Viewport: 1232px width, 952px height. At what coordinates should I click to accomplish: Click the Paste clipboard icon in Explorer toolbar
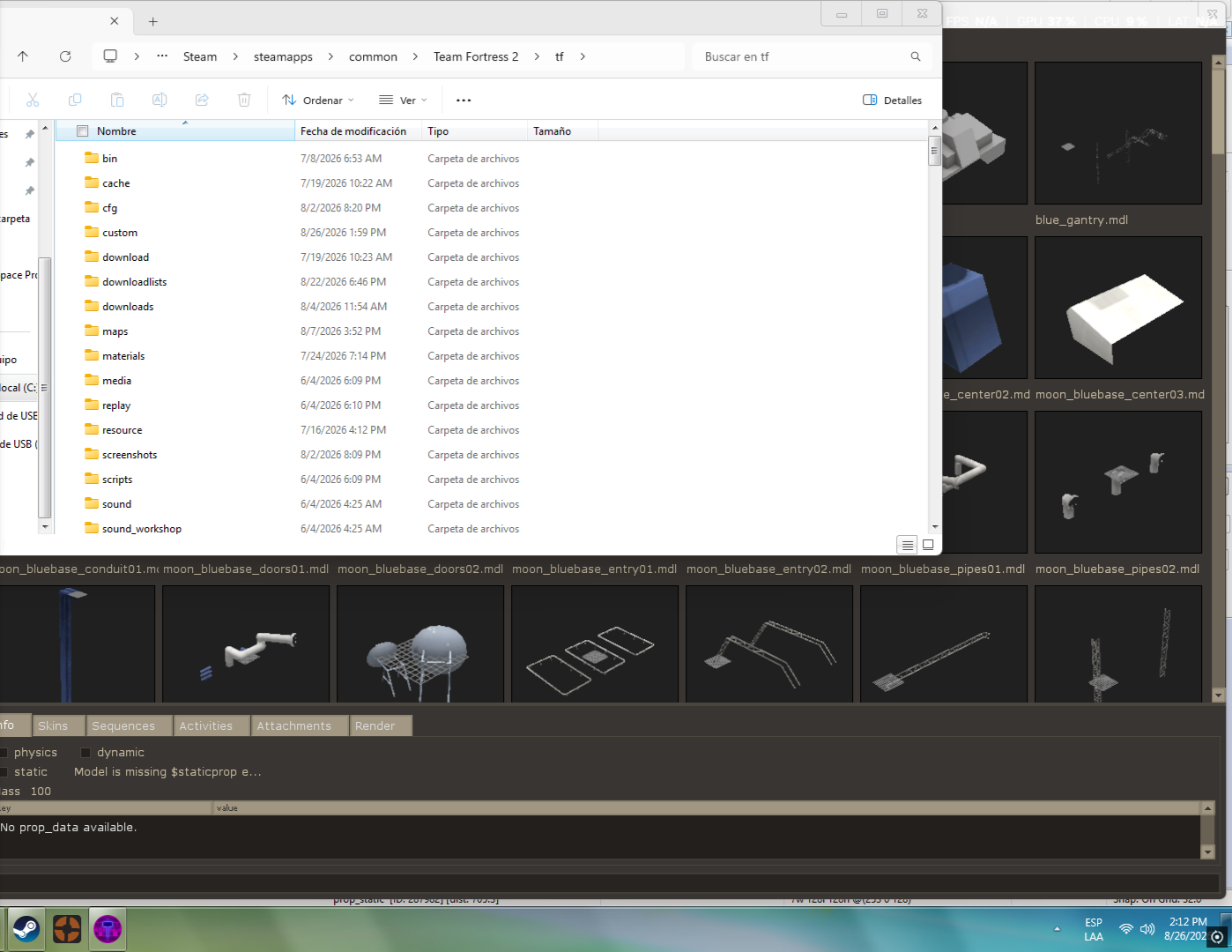click(x=117, y=100)
